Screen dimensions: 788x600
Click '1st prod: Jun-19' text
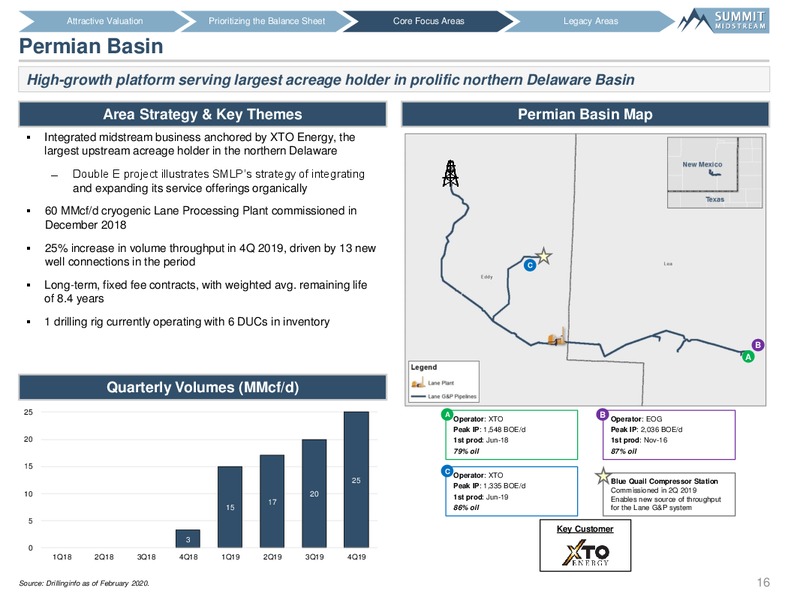pyautogui.click(x=481, y=497)
